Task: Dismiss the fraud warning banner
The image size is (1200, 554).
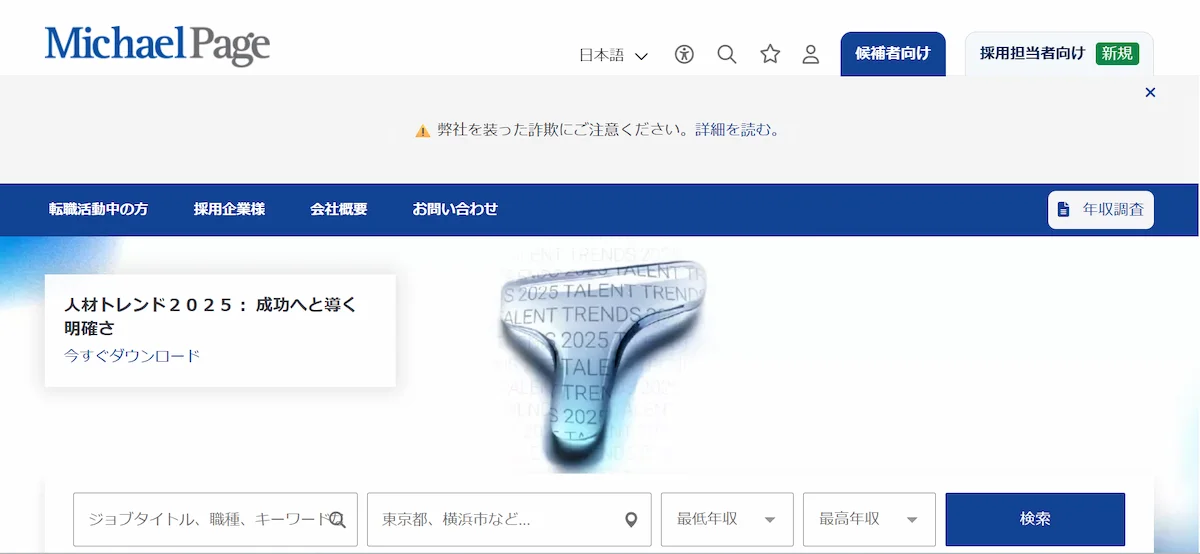Action: click(x=1150, y=92)
